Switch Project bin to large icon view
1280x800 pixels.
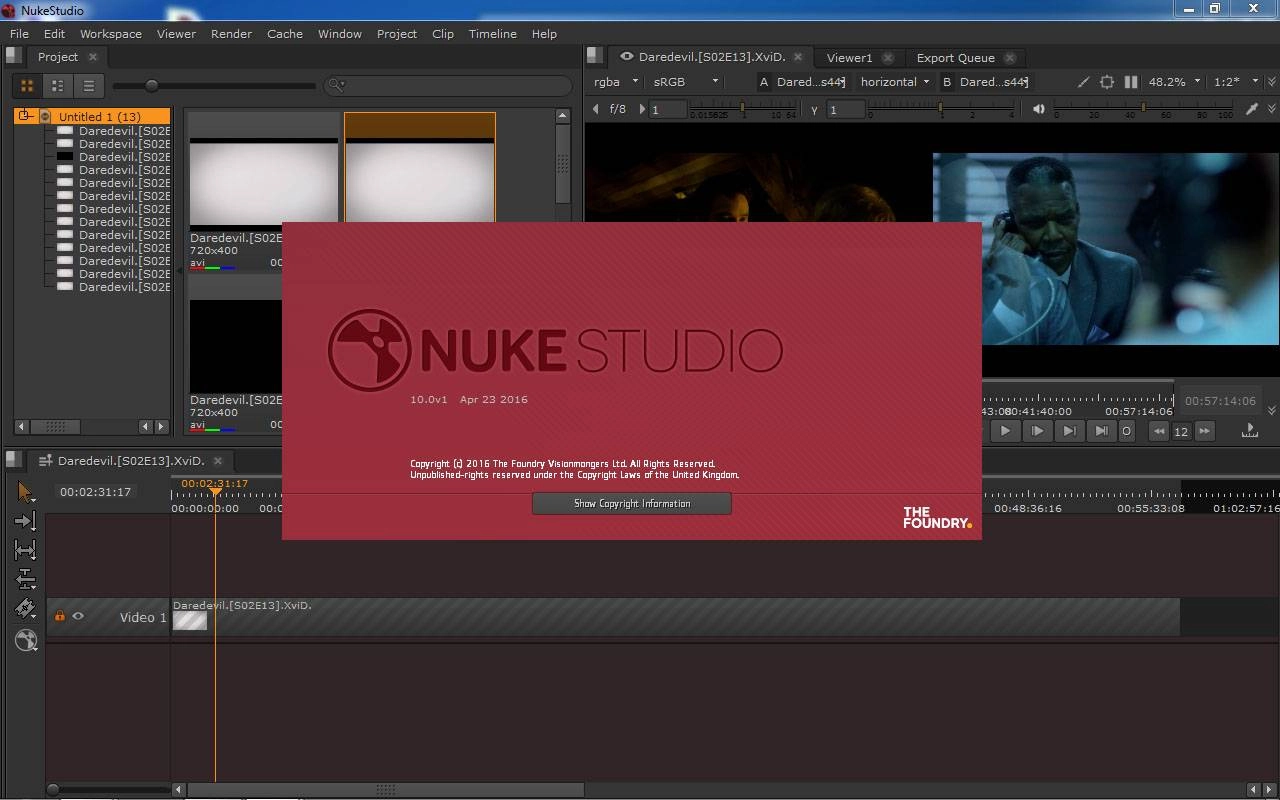point(27,86)
